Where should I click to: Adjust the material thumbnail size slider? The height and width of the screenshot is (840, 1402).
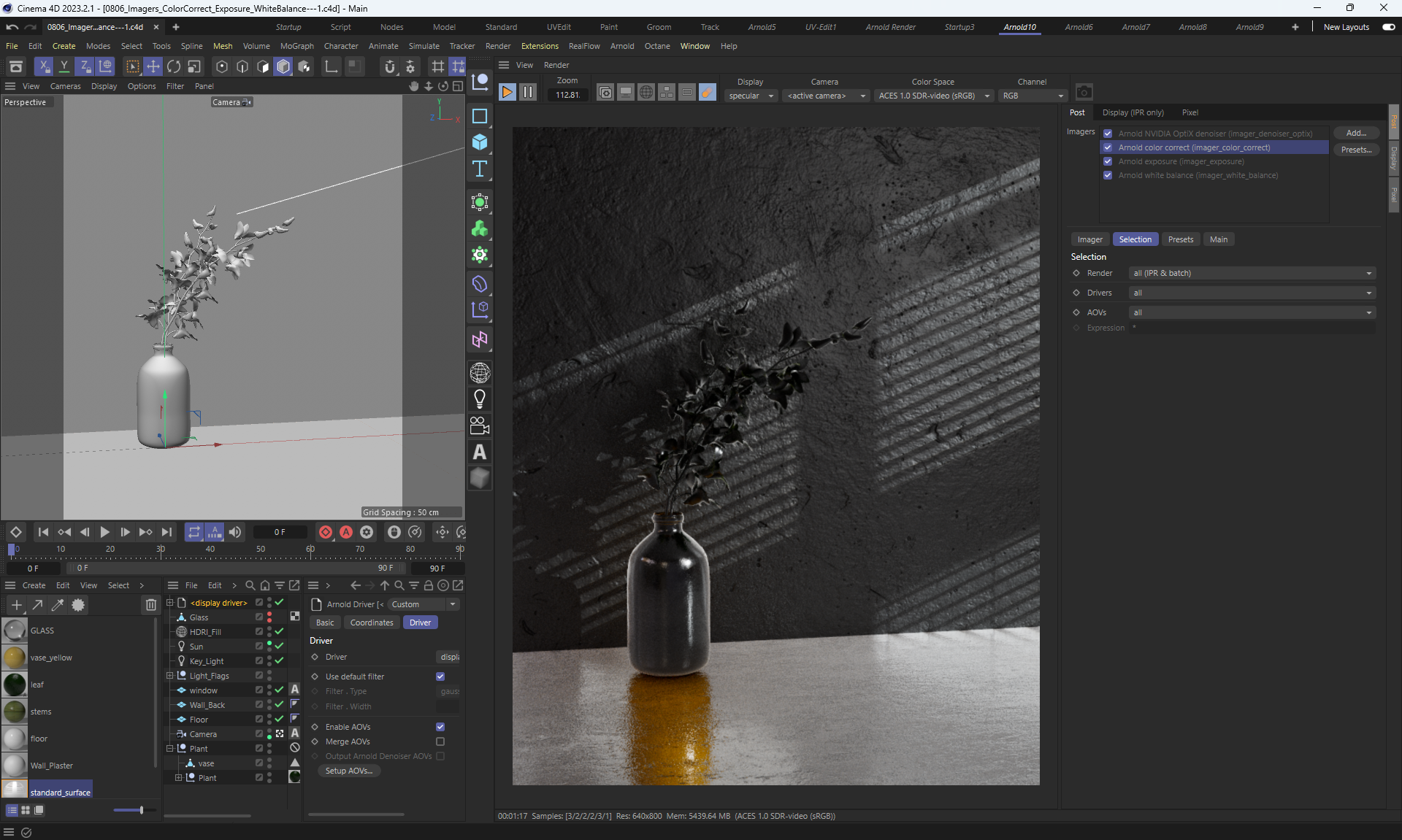(141, 810)
